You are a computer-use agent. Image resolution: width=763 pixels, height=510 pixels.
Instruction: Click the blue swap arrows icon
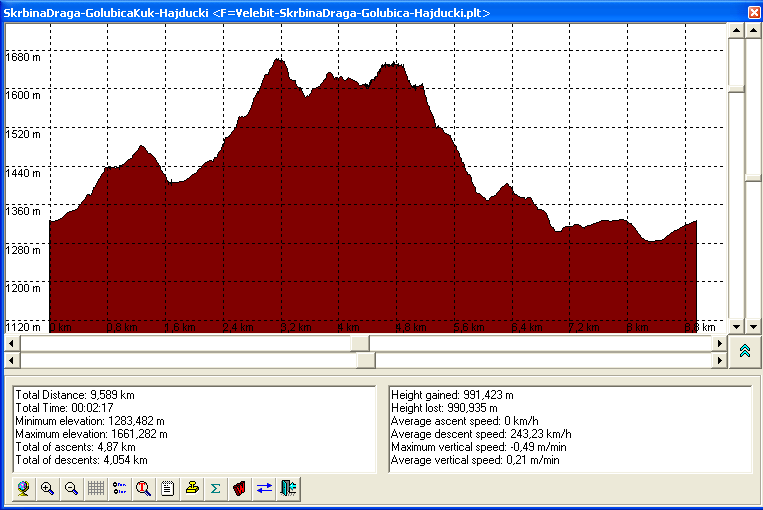[264, 489]
